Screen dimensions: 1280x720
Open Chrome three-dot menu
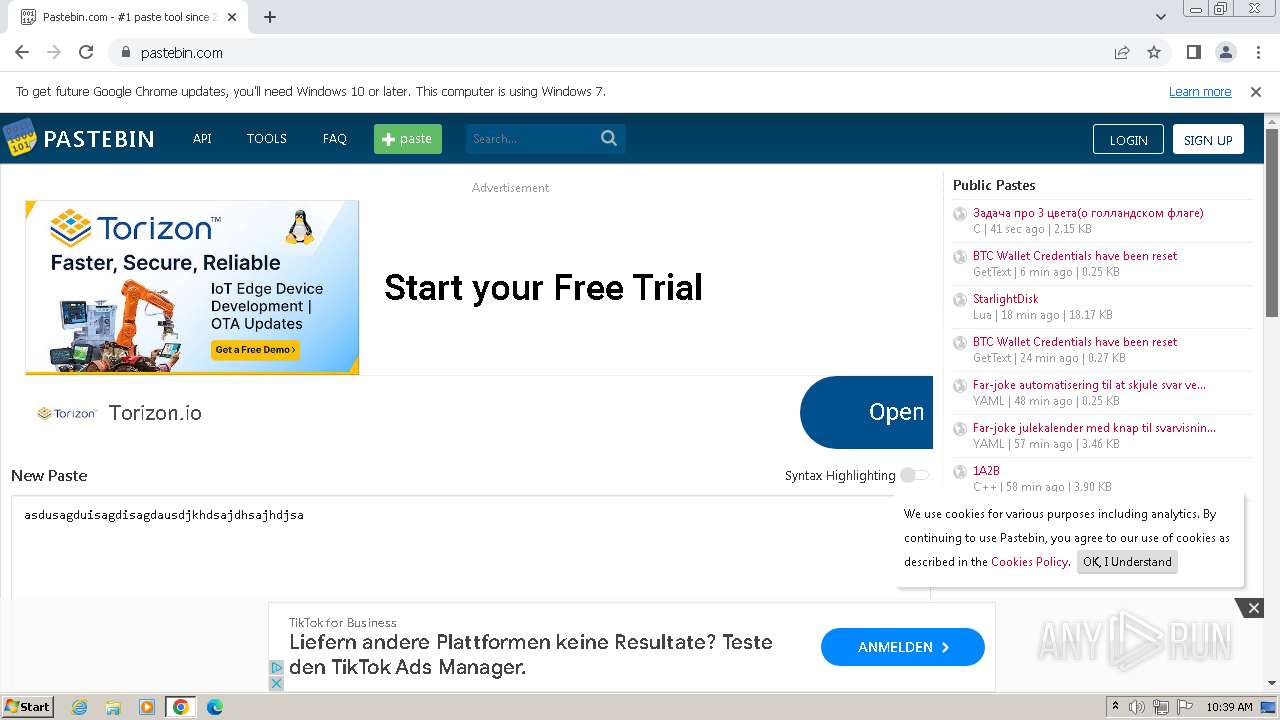(1257, 52)
